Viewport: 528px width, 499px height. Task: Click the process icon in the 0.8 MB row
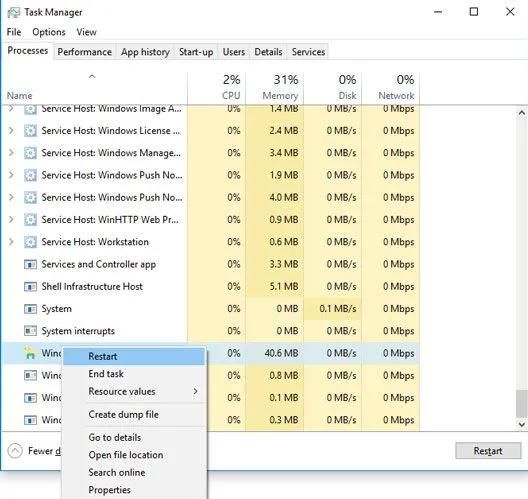pyautogui.click(x=30, y=375)
